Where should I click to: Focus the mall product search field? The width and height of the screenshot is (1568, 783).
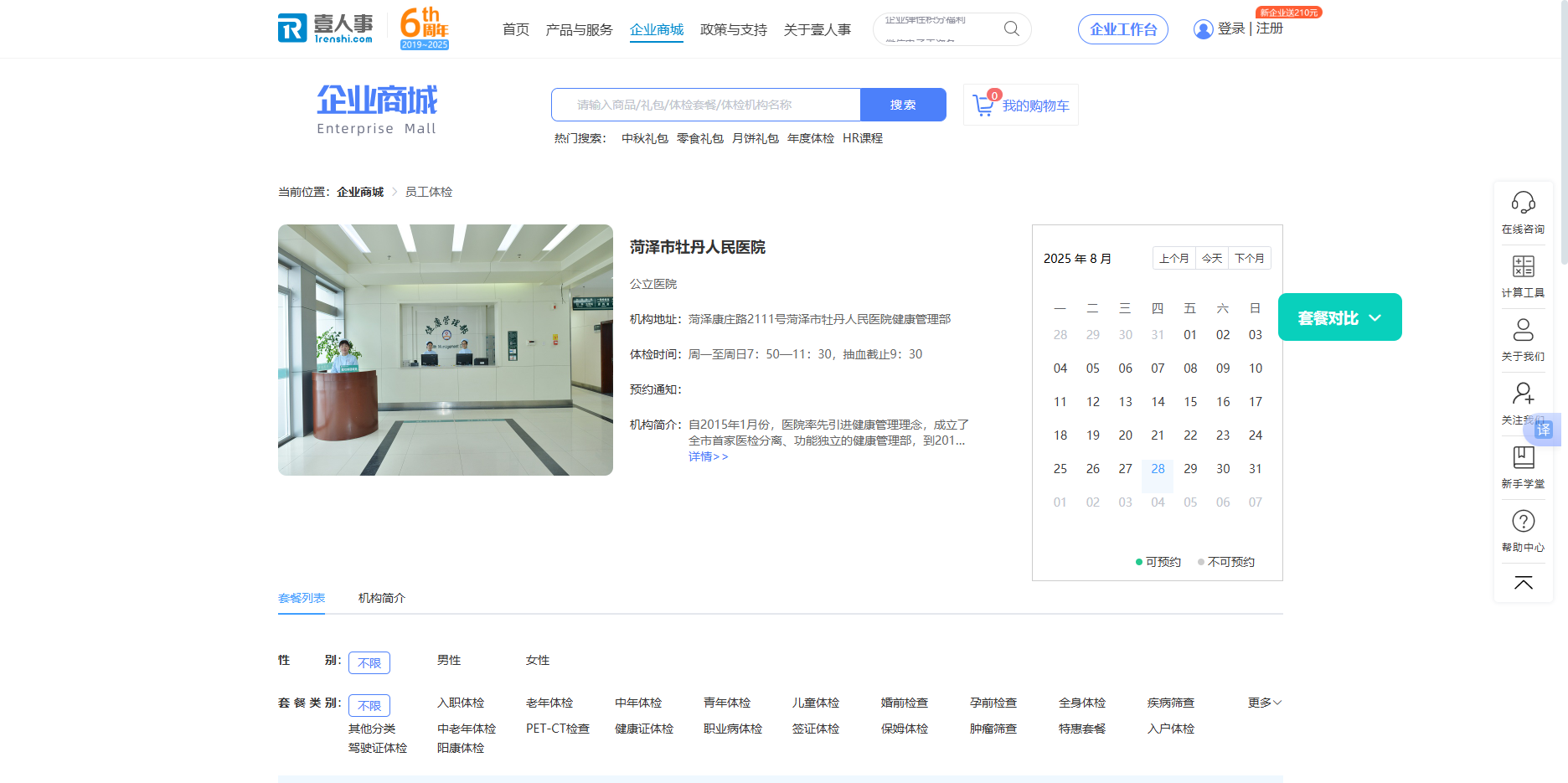pos(706,105)
